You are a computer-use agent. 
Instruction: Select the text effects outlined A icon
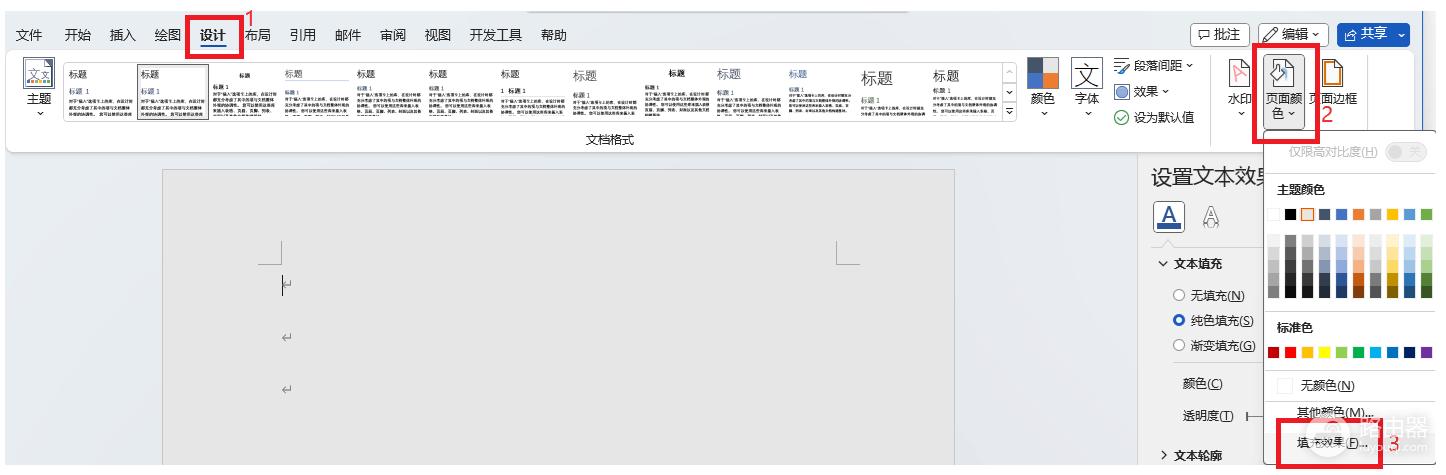(x=1210, y=216)
